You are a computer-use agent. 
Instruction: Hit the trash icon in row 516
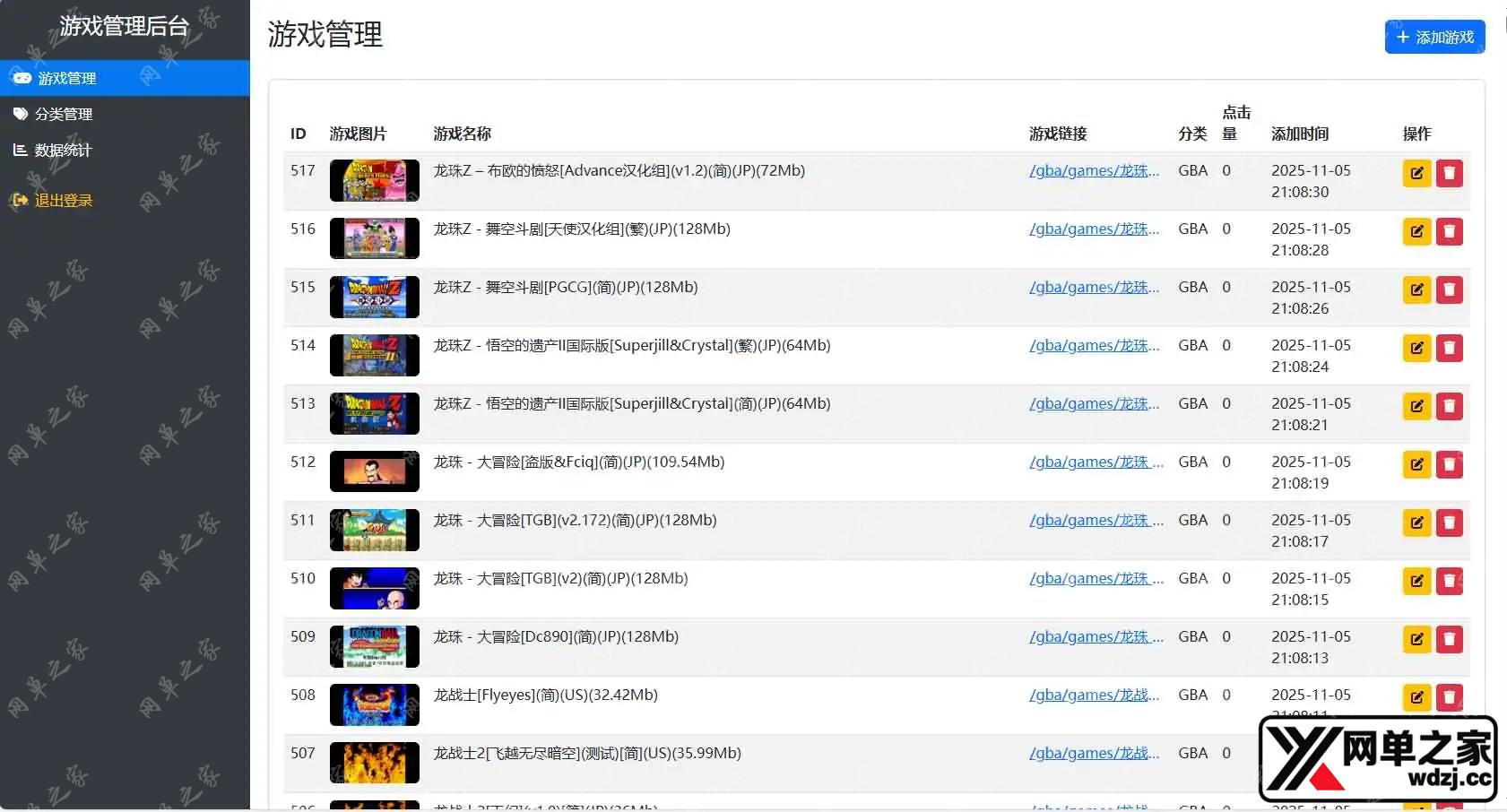[x=1449, y=232]
